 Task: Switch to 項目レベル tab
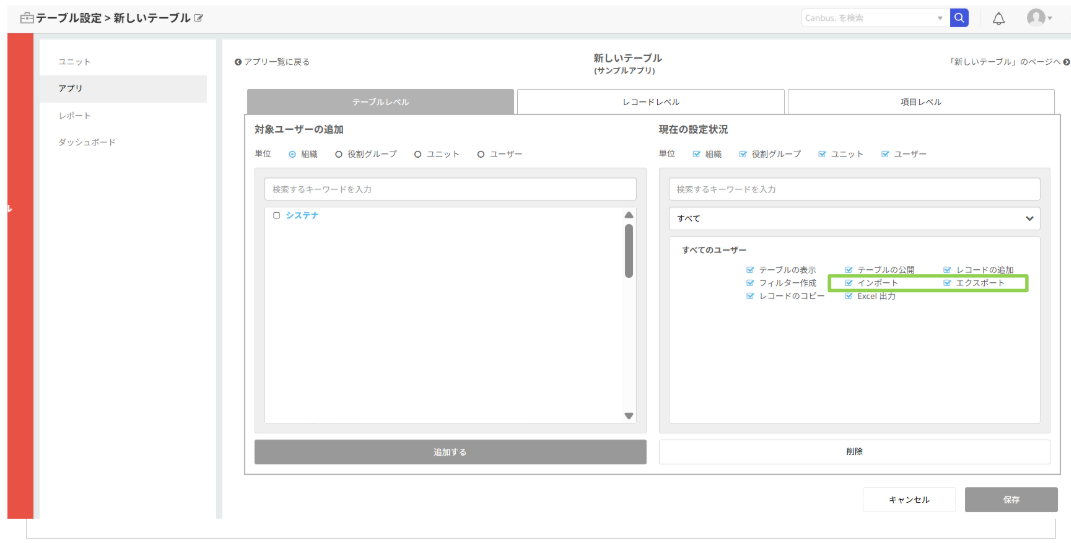point(921,102)
